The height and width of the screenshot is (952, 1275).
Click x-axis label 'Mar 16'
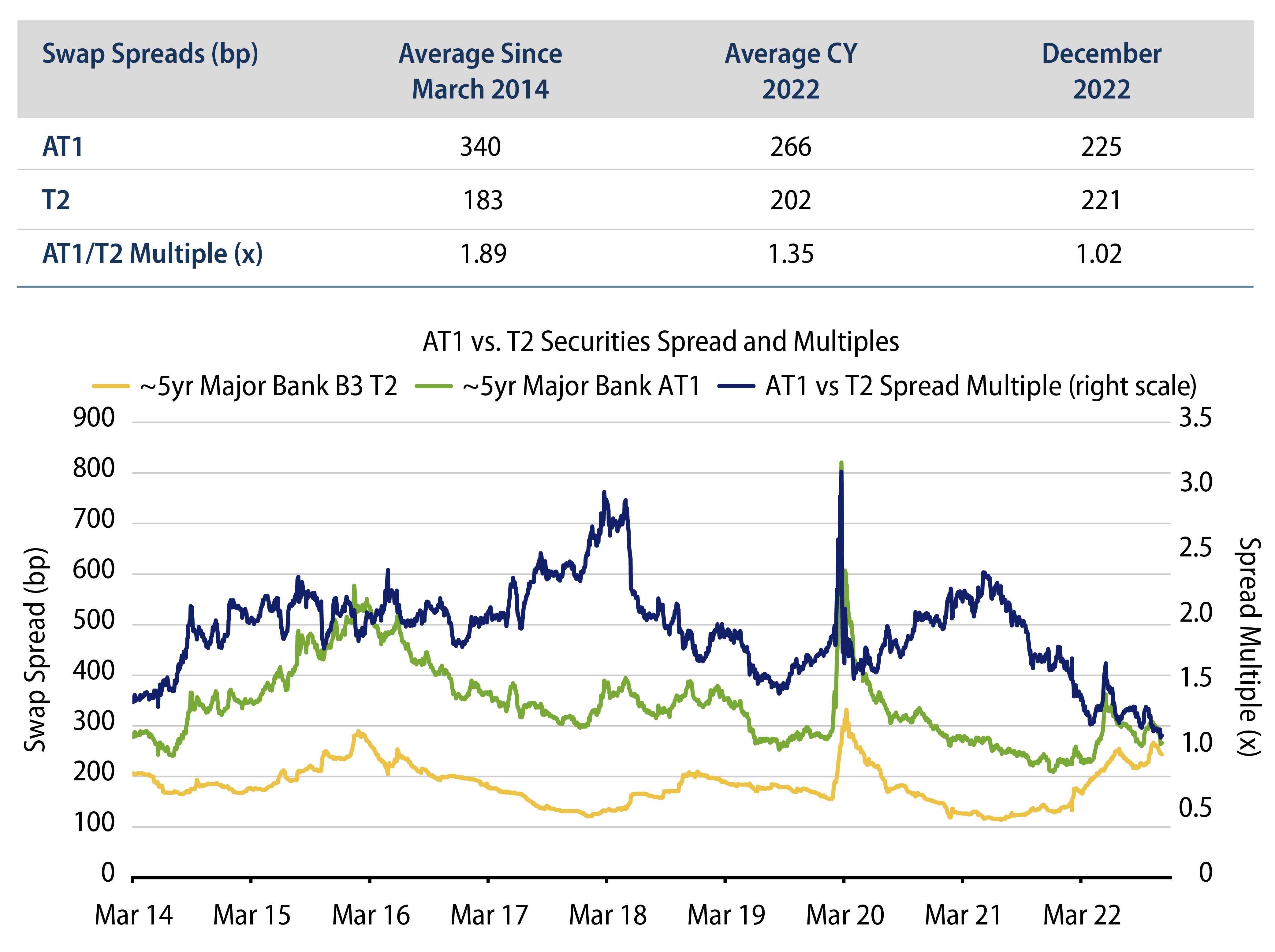(x=371, y=915)
